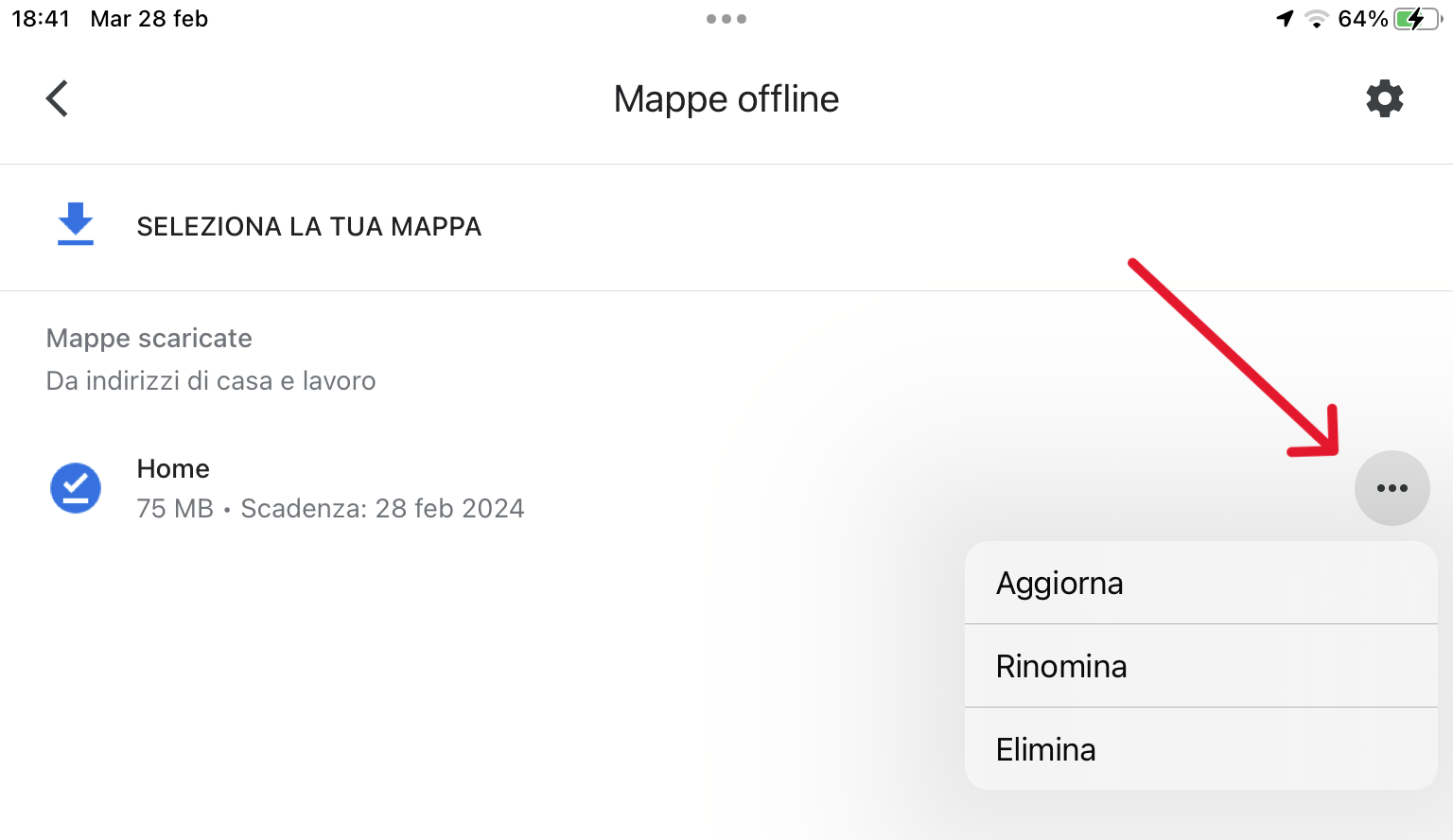Tap the back chevron arrow
This screenshot has height=840, width=1453.
tap(58, 98)
